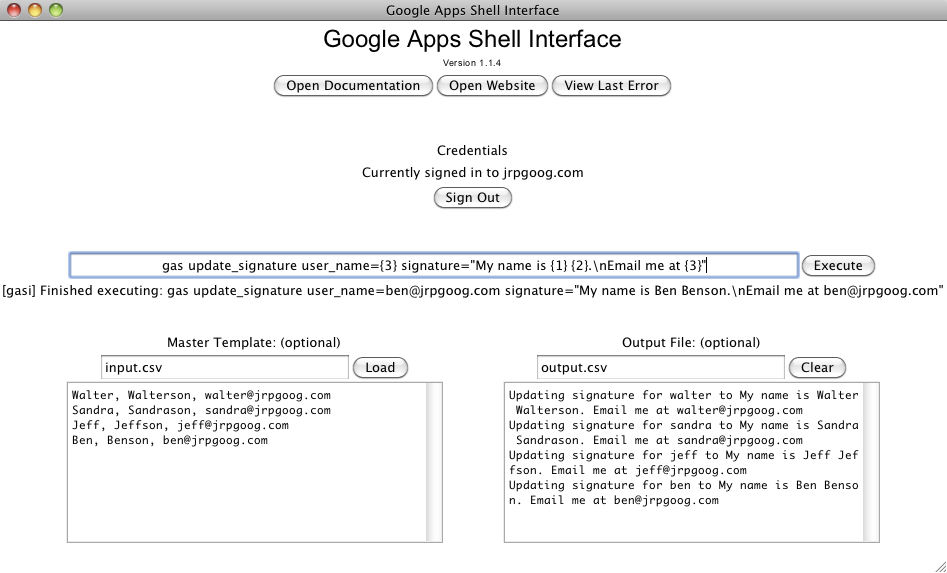The height and width of the screenshot is (573, 947).
Task: View the last error
Action: click(611, 86)
